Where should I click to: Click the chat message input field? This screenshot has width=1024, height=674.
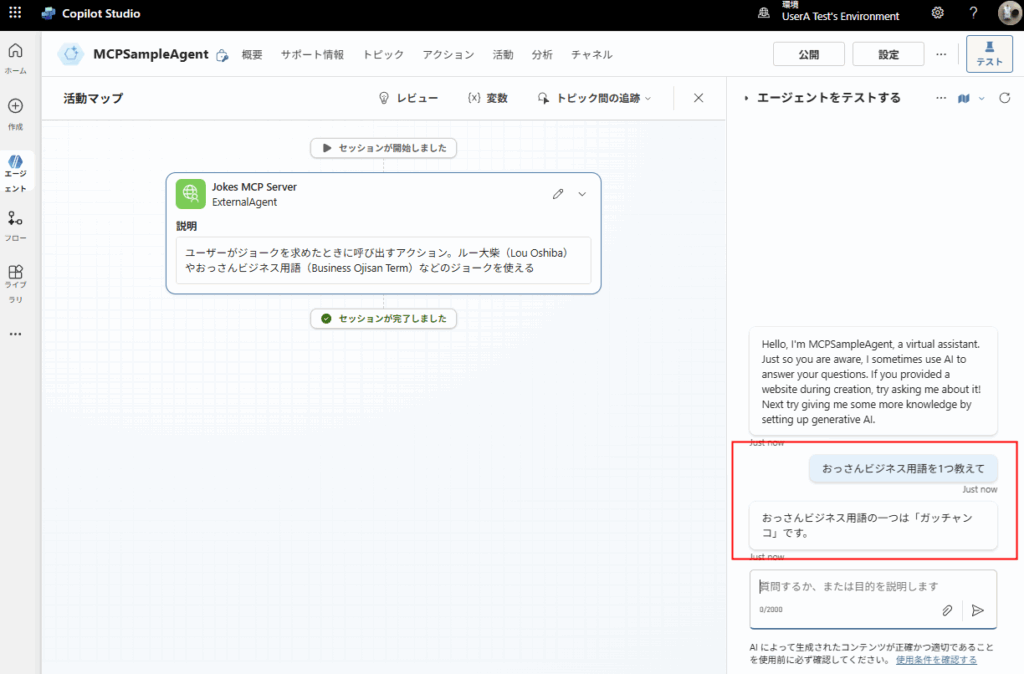click(x=873, y=586)
